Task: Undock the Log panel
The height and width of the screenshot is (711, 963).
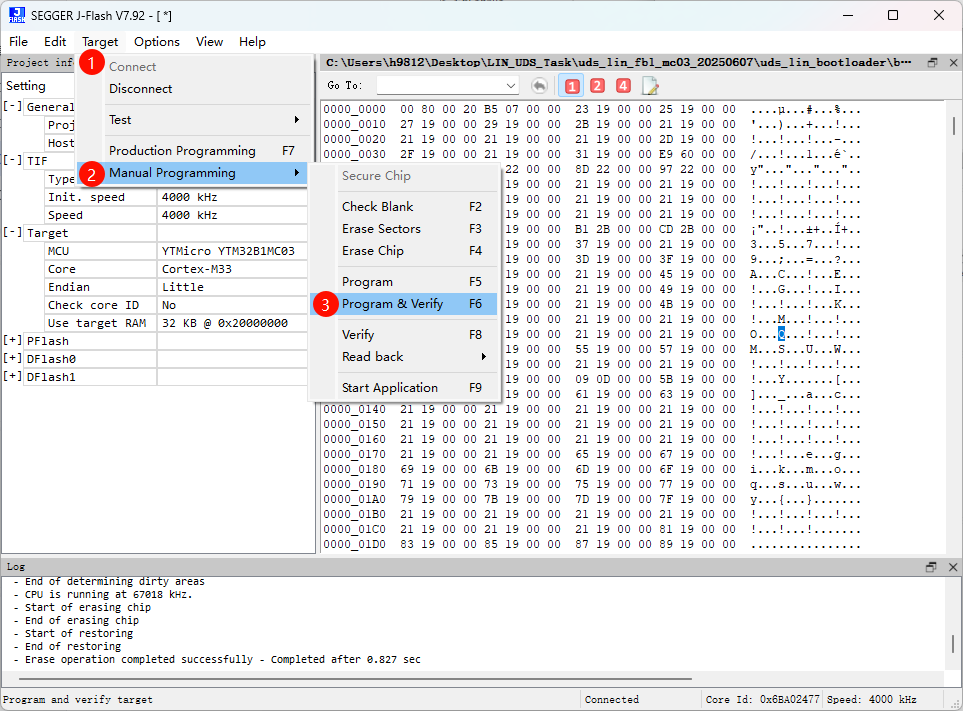Action: pos(931,567)
